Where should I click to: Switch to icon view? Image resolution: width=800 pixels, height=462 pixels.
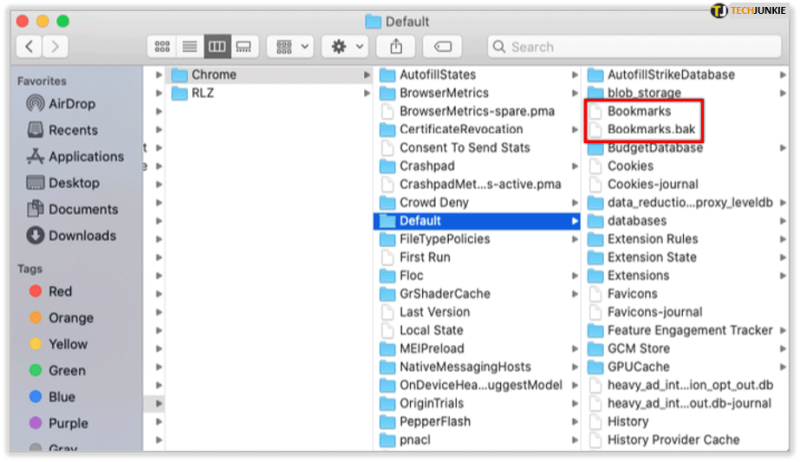click(162, 47)
